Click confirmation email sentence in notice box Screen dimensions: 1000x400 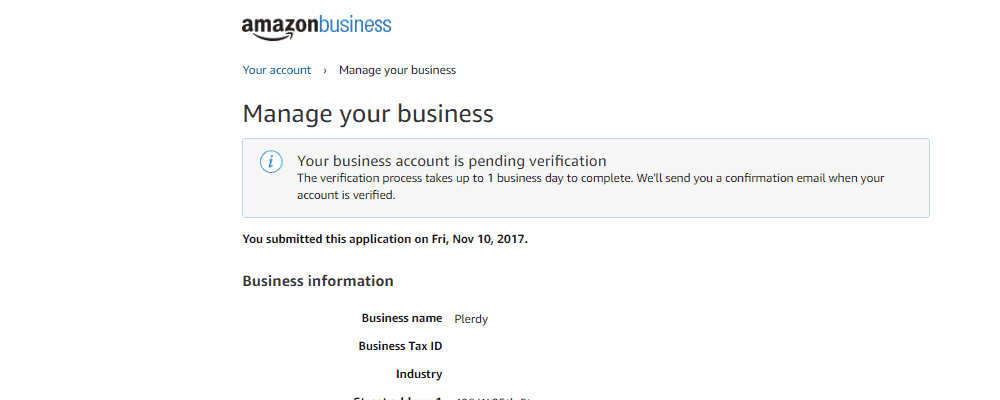[x=591, y=186]
